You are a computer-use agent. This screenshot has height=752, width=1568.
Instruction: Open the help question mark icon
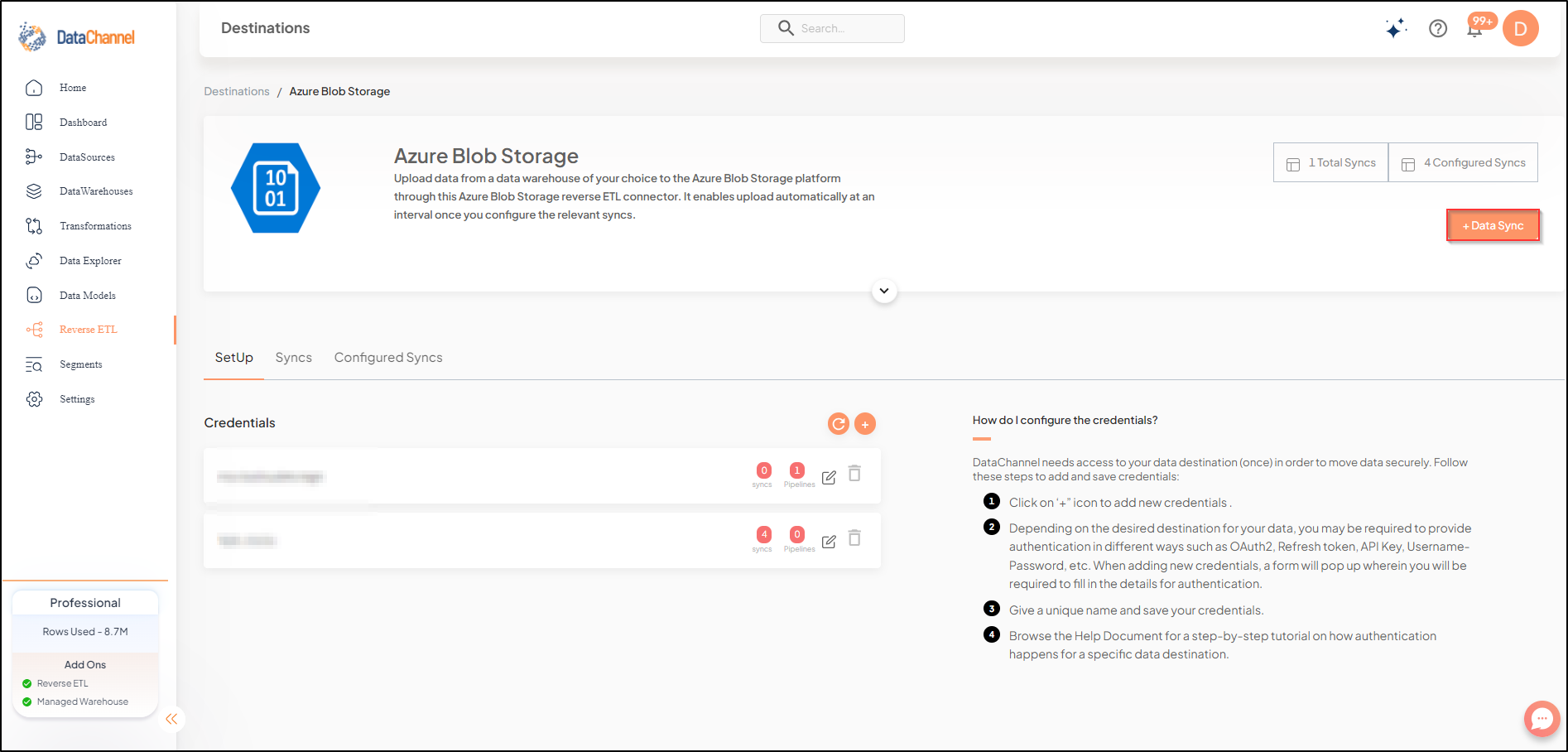1438,28
